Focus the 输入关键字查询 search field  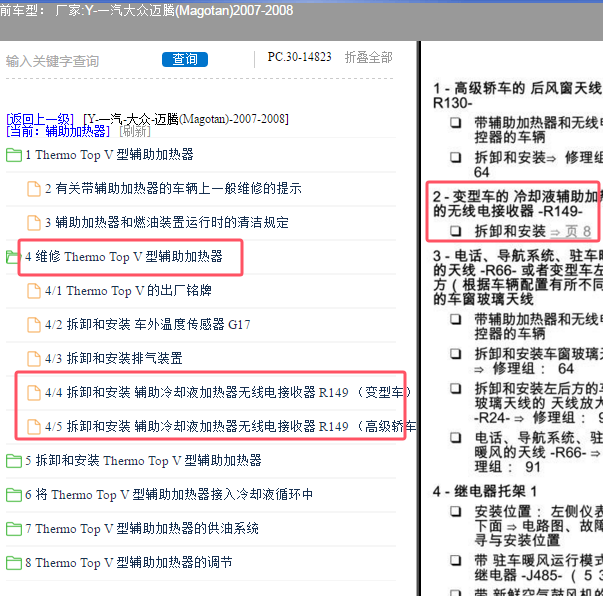point(53,61)
